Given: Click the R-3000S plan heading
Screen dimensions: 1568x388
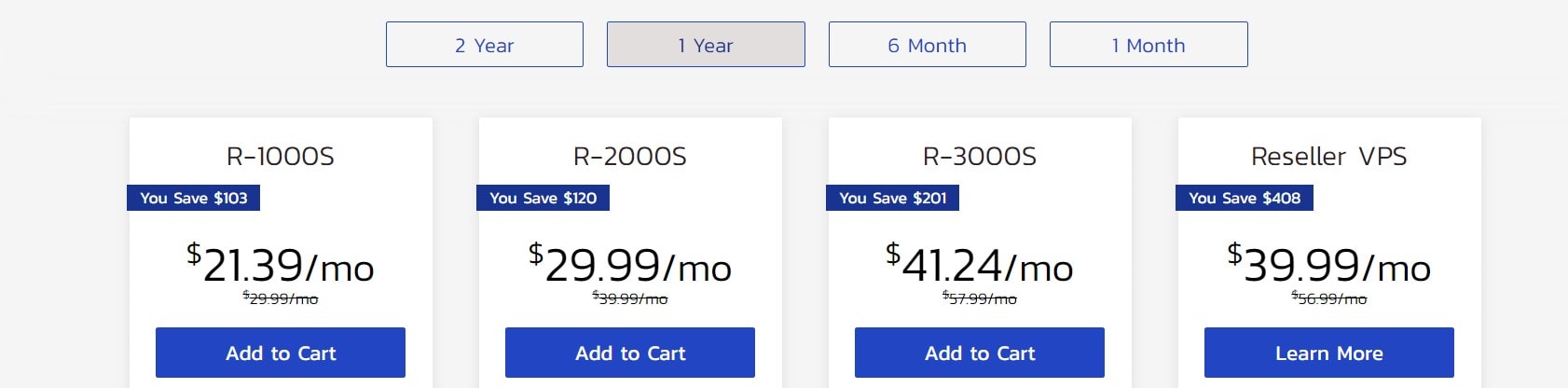Looking at the screenshot, I should [980, 156].
